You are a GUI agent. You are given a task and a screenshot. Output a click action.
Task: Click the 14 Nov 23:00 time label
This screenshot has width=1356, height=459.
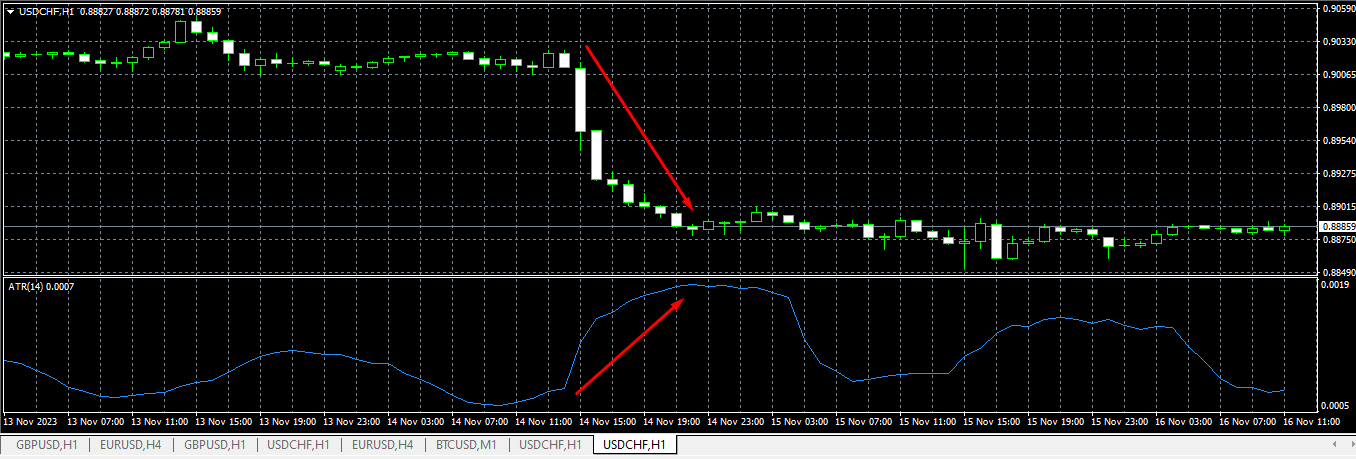point(738,422)
